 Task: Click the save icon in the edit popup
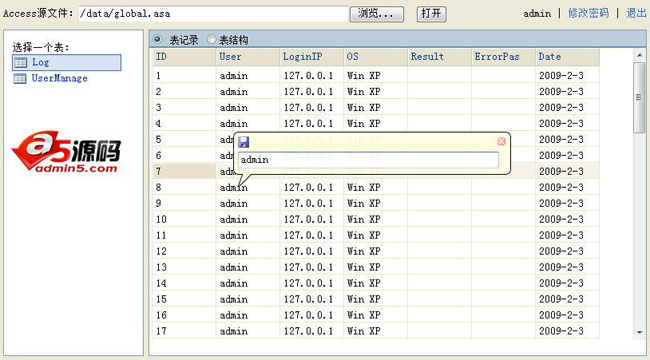[x=243, y=142]
